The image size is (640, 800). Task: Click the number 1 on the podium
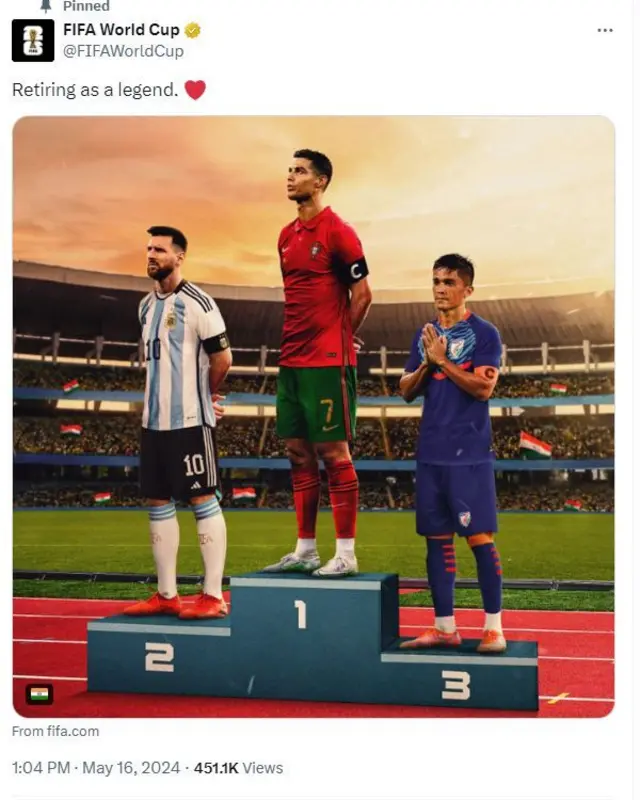pyautogui.click(x=300, y=614)
